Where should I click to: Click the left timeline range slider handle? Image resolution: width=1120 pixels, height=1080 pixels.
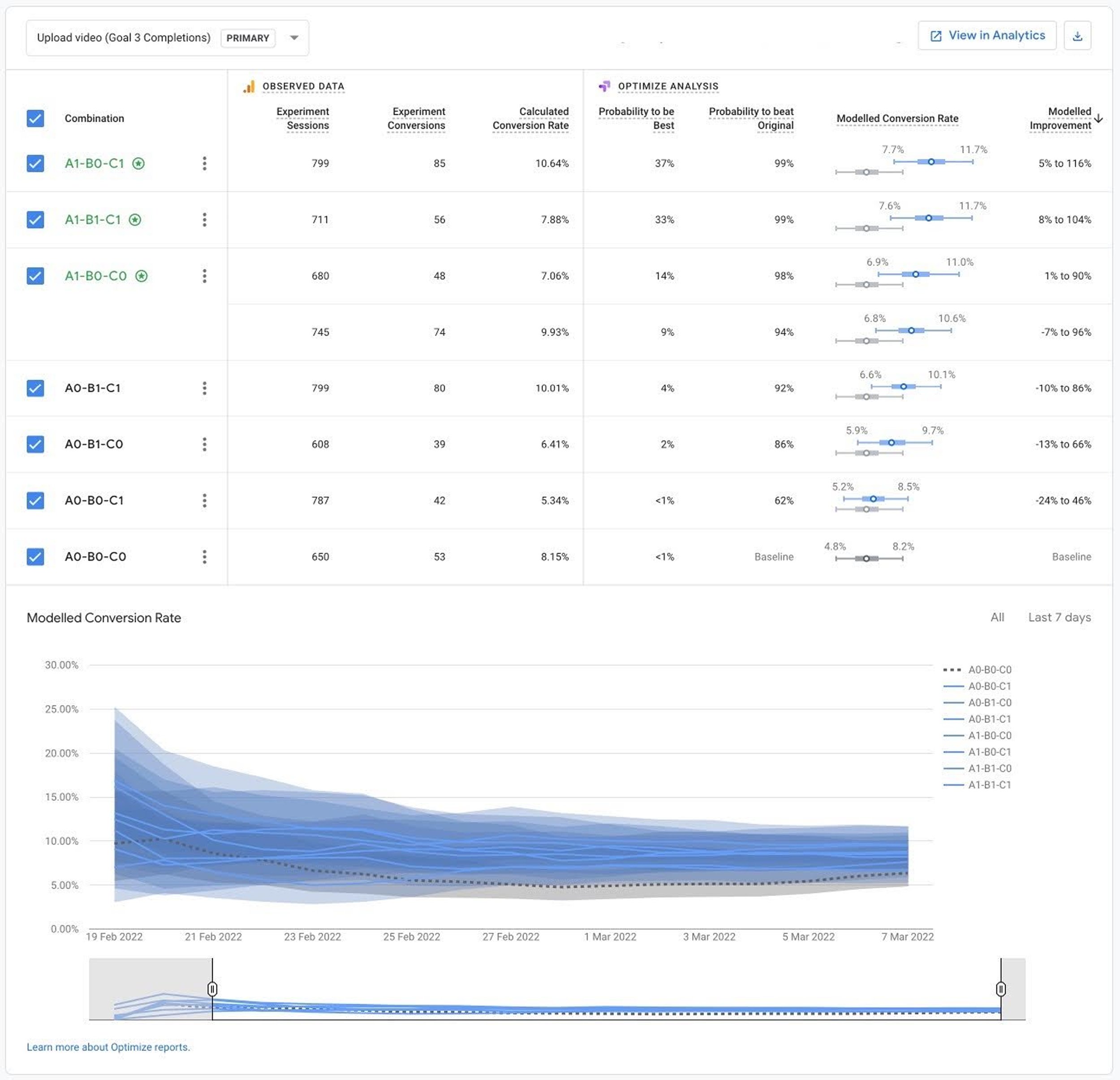(212, 988)
